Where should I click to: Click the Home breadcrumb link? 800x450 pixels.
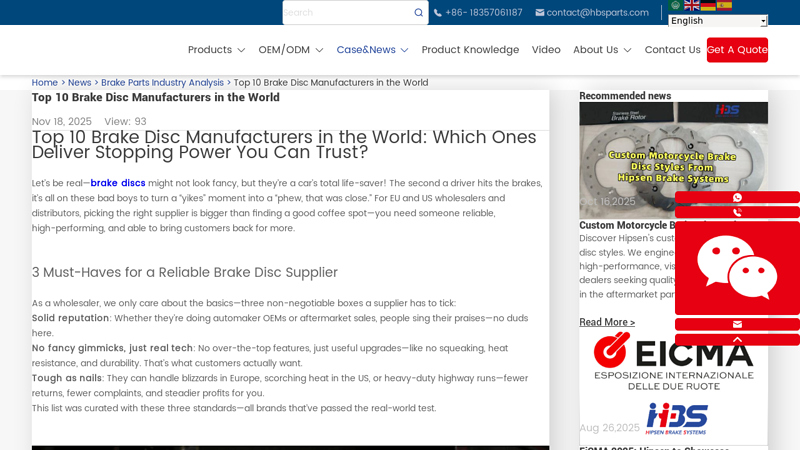coord(44,83)
